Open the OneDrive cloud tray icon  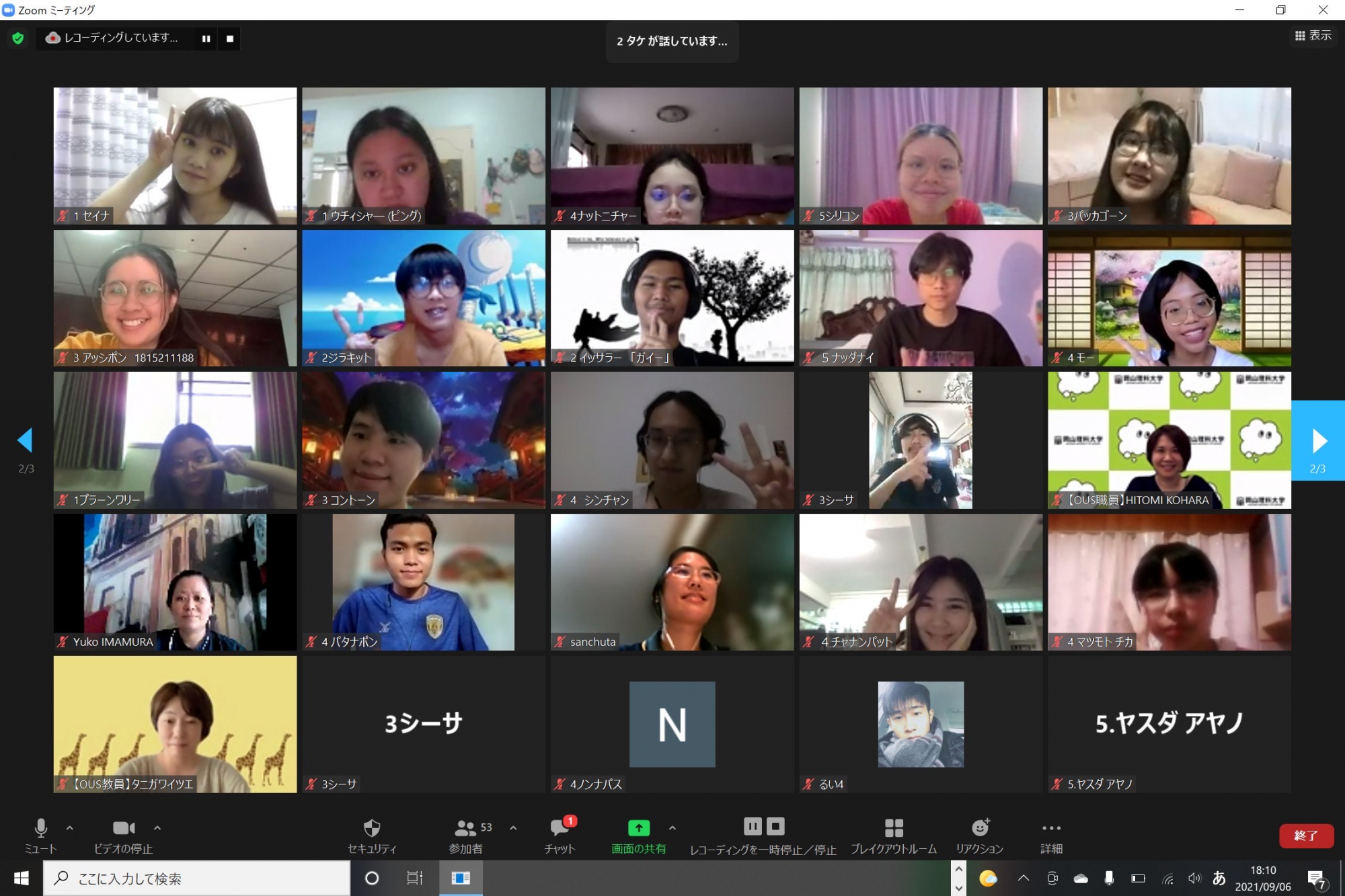click(x=1081, y=878)
